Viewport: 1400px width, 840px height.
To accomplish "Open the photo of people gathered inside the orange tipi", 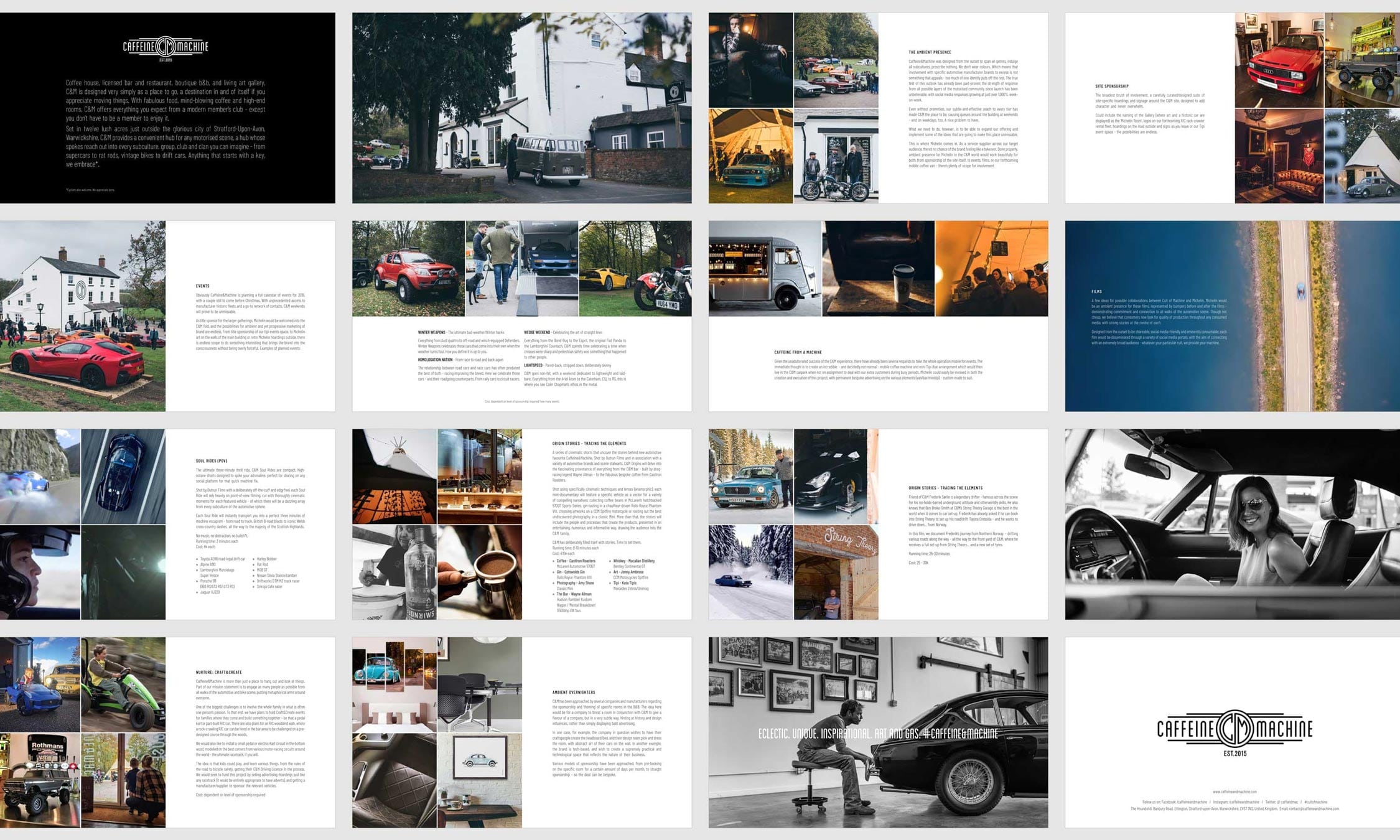I will (x=992, y=269).
